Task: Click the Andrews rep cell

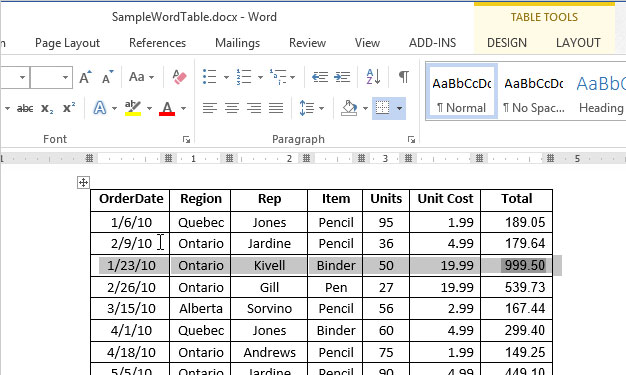Action: click(x=269, y=352)
